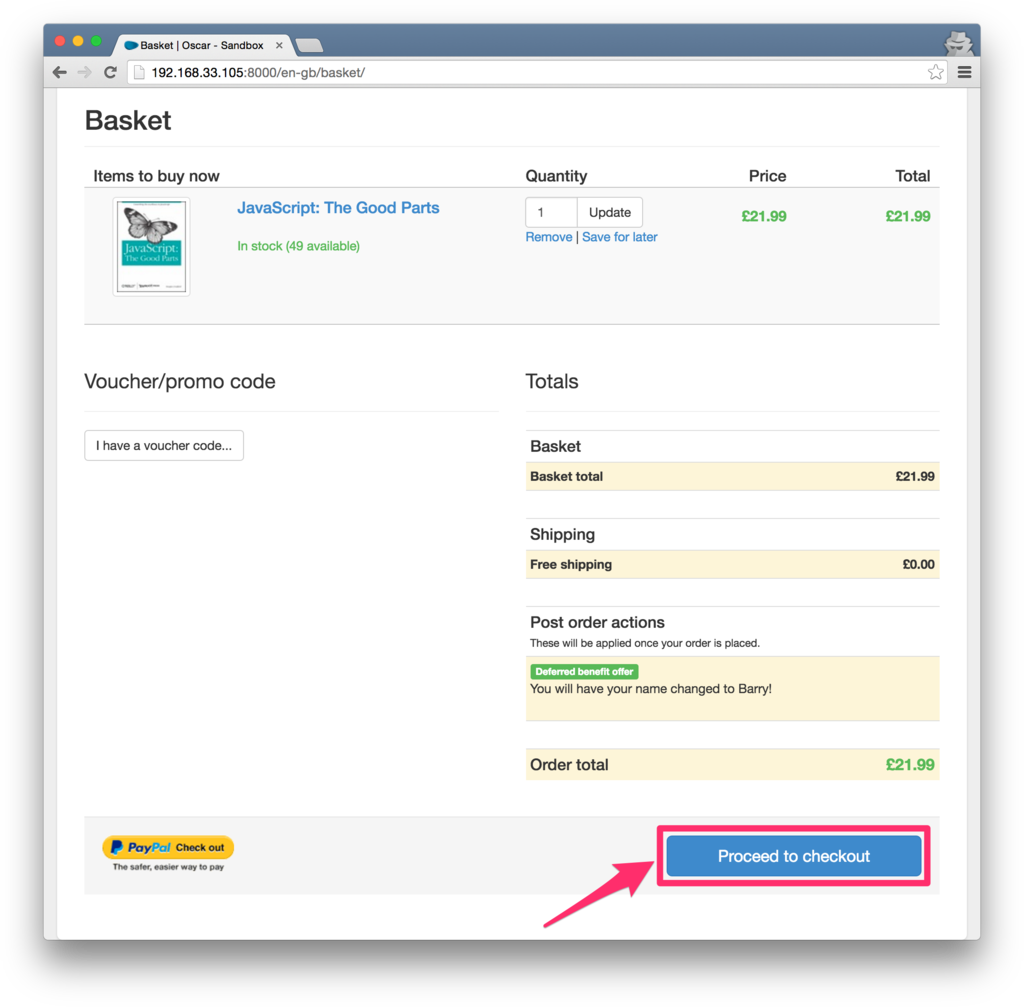Click the green item Price £21.99

click(763, 216)
